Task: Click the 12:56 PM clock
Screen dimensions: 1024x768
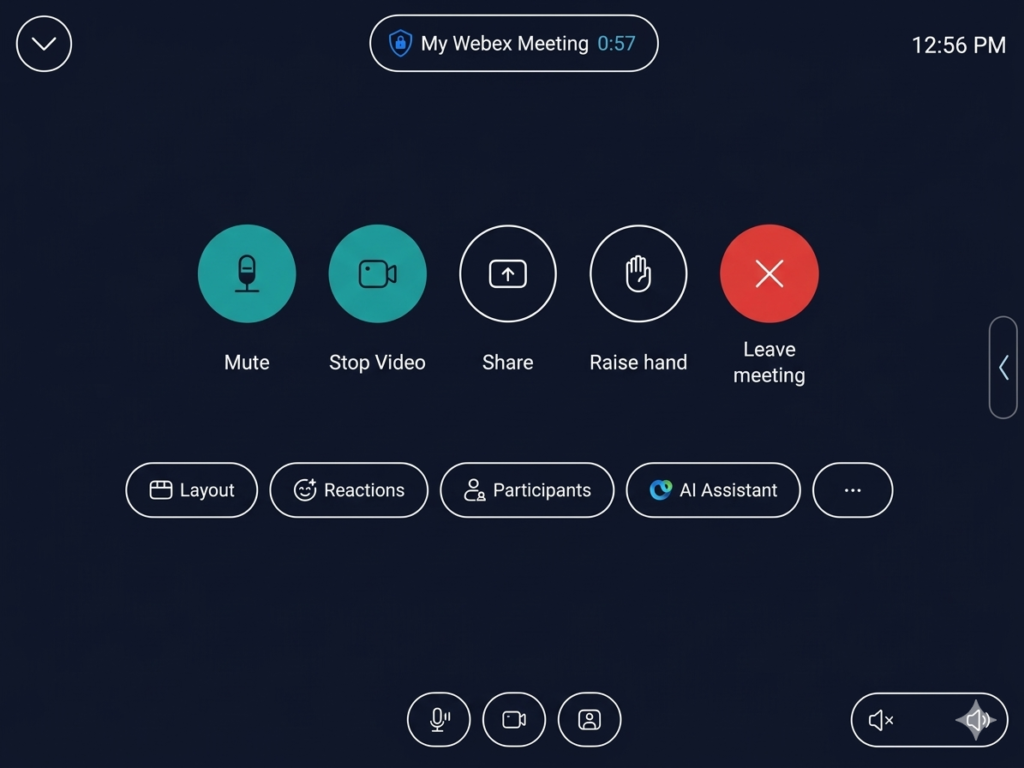Action: (x=958, y=45)
